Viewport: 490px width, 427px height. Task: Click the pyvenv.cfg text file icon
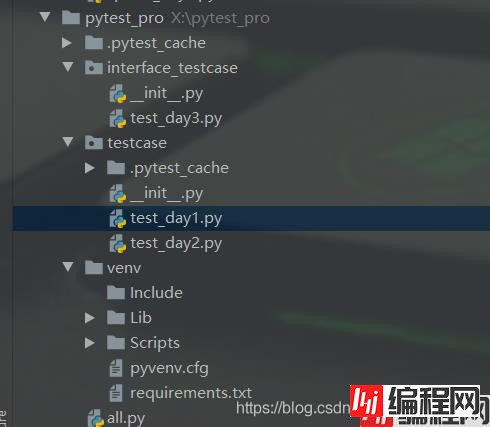pyautogui.click(x=116, y=368)
